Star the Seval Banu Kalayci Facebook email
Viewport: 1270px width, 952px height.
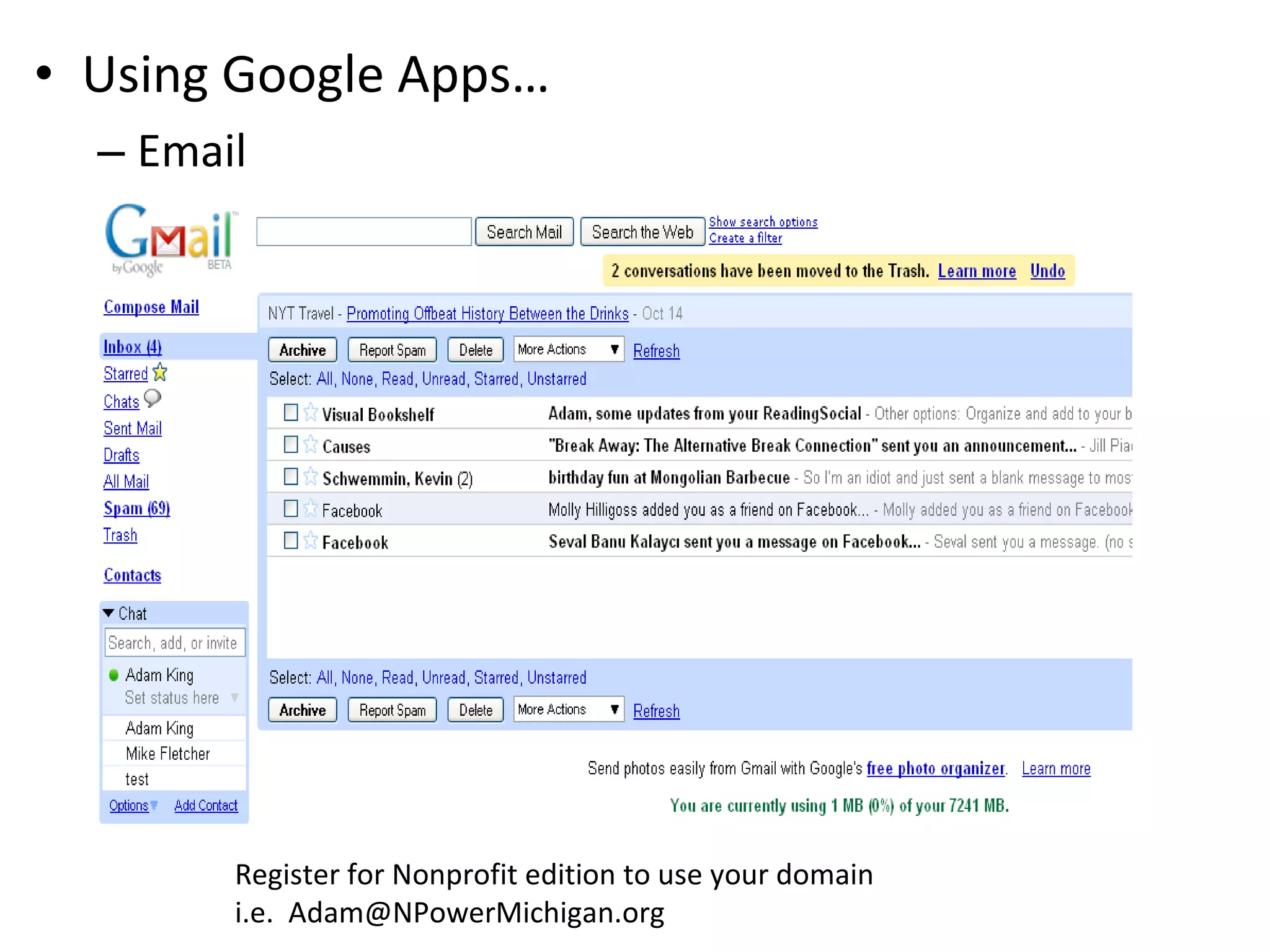point(311,541)
